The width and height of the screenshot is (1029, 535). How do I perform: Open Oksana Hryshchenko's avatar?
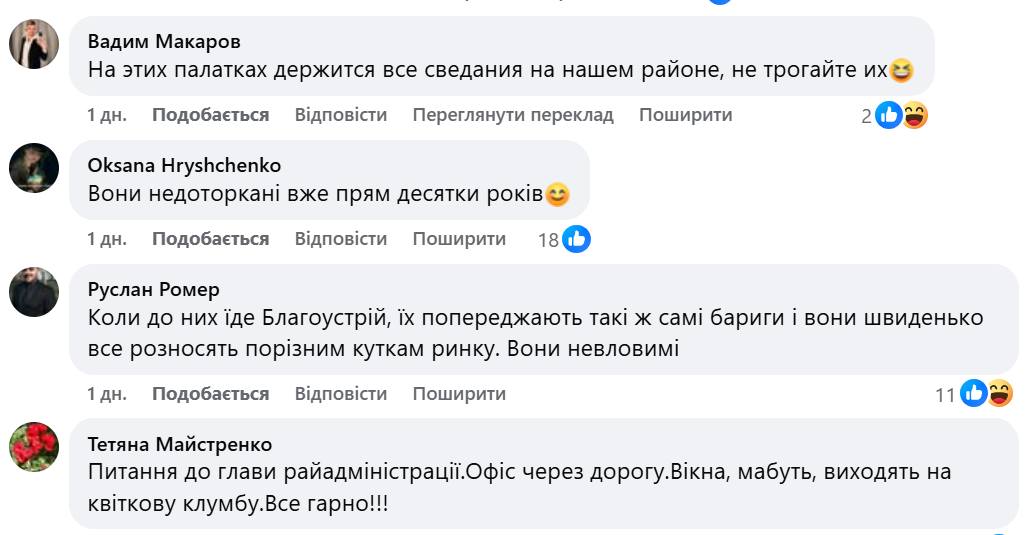coord(34,167)
